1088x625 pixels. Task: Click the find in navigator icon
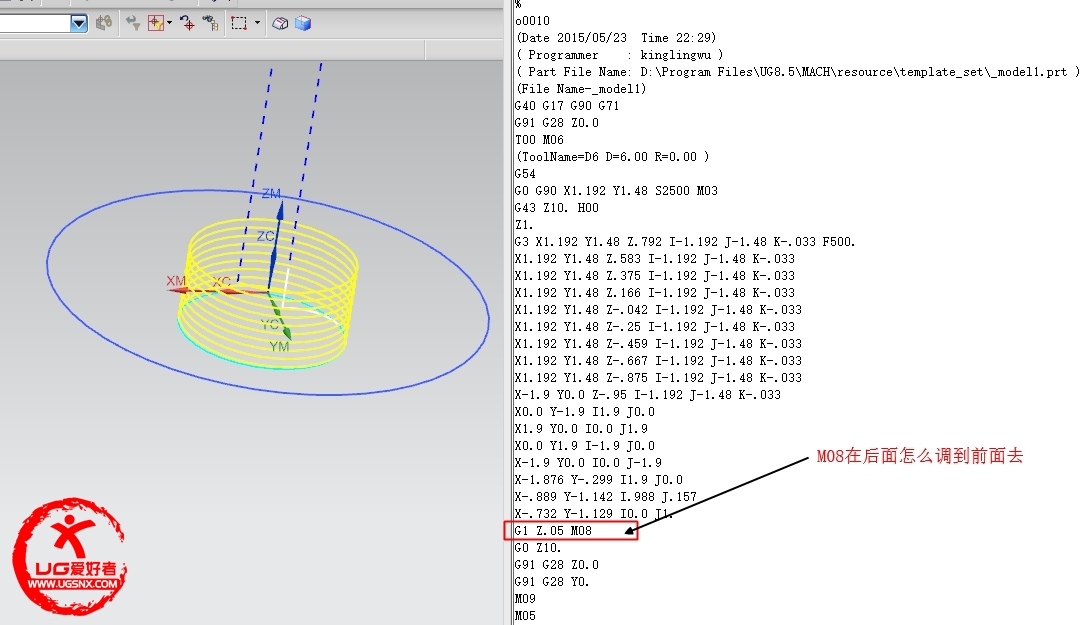tap(210, 24)
